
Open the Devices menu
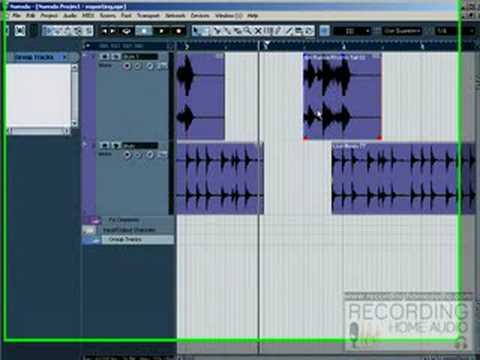tap(200, 16)
